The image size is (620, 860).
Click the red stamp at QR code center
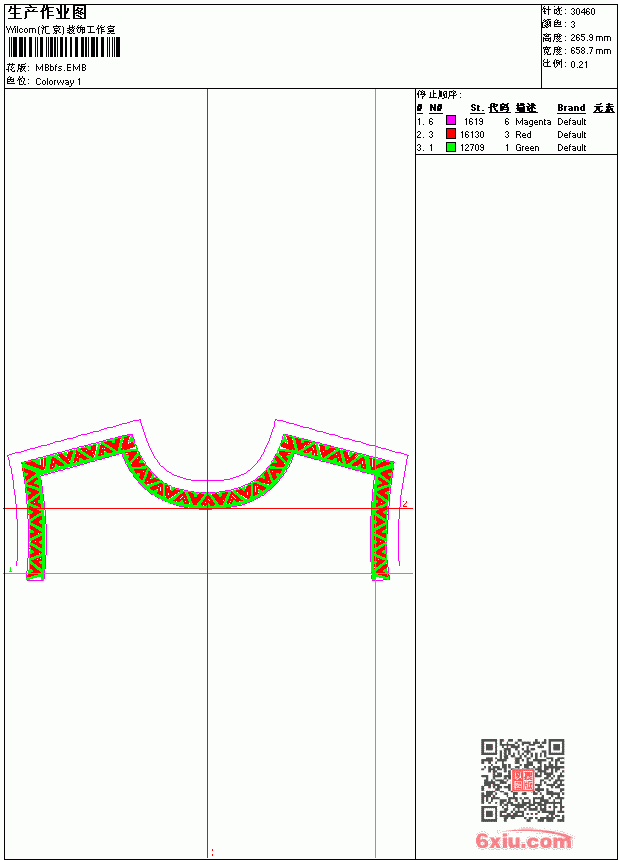coord(523,780)
